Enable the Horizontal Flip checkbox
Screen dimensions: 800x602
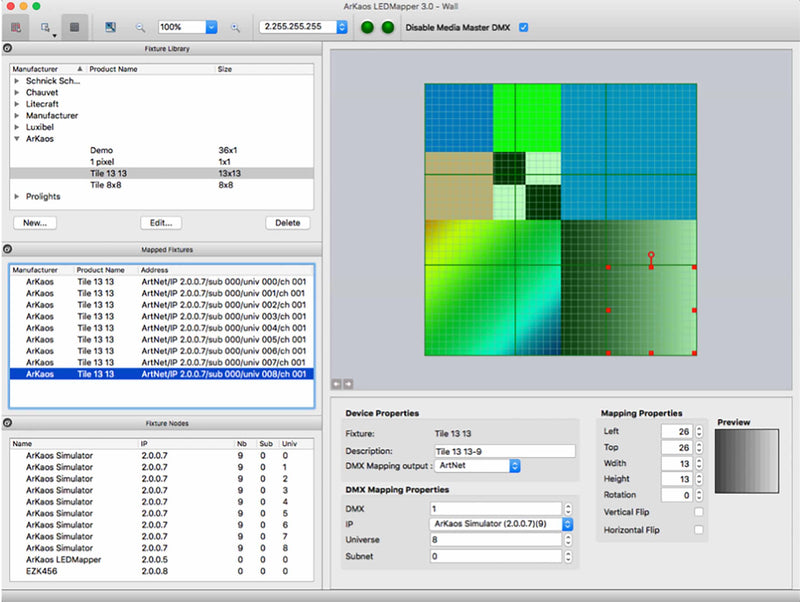pos(698,529)
